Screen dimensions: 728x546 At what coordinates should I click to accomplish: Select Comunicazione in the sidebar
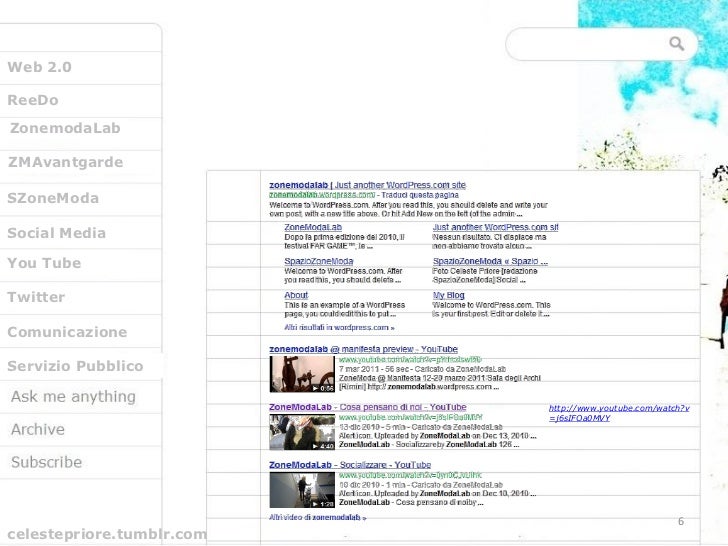tap(67, 332)
